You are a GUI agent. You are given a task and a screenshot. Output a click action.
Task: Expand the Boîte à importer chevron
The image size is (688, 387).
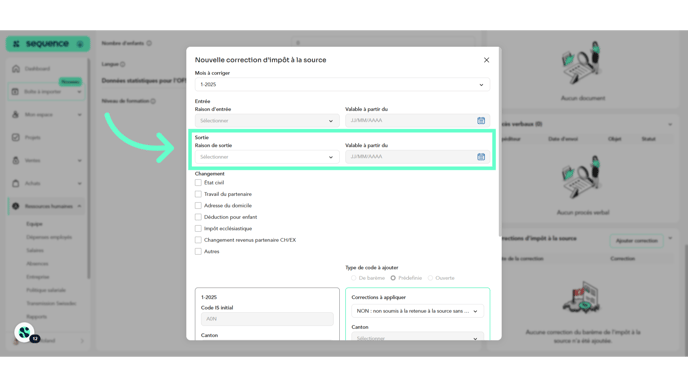click(79, 92)
